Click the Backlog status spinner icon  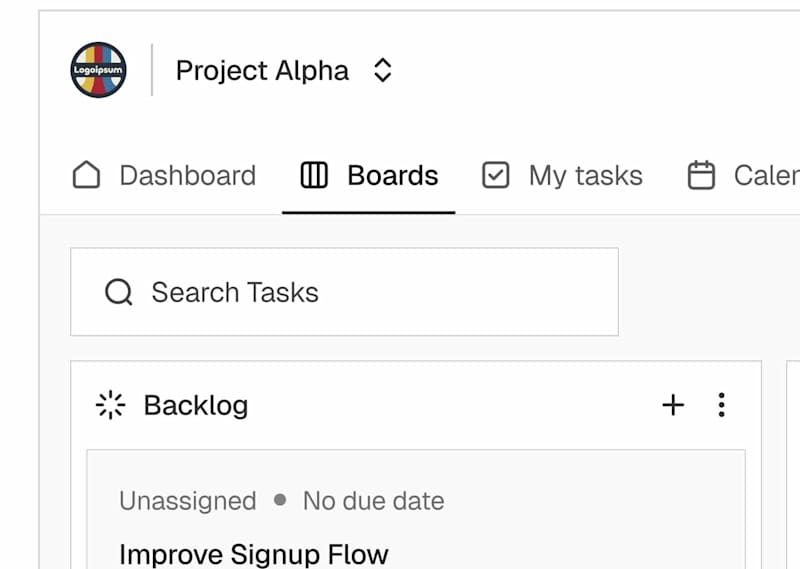pos(110,405)
